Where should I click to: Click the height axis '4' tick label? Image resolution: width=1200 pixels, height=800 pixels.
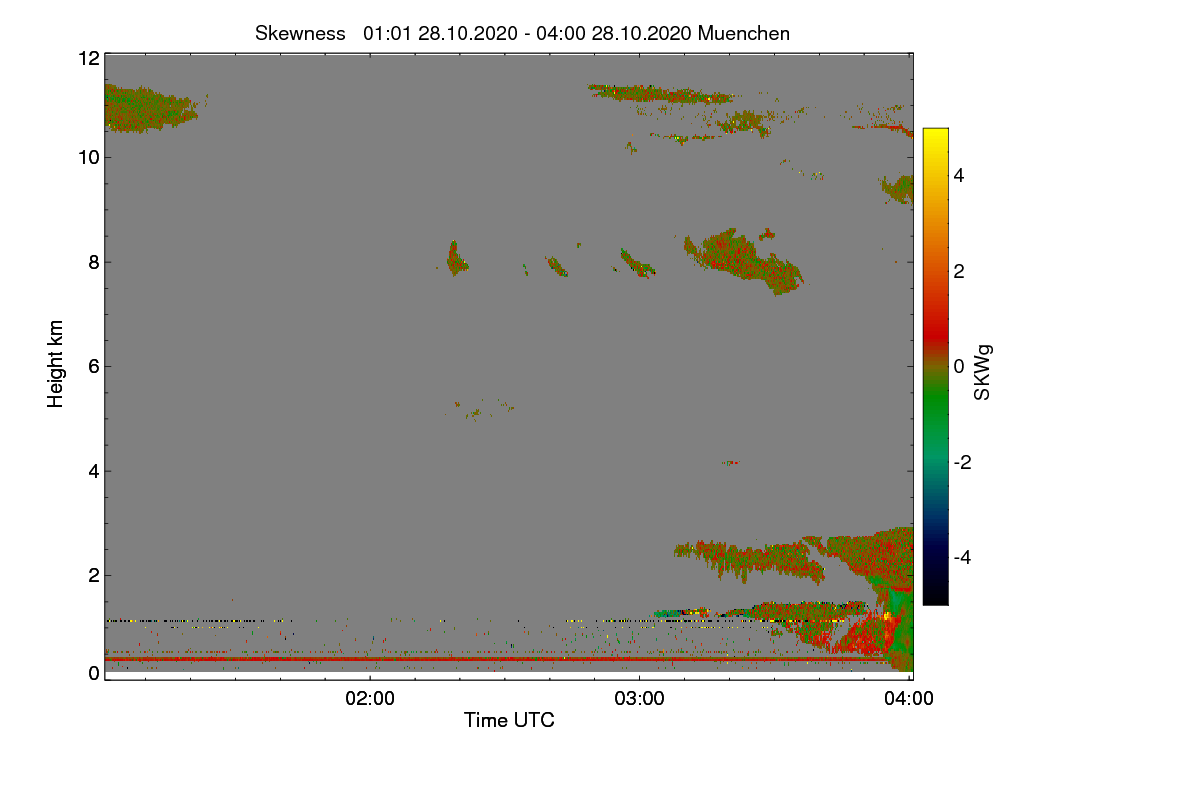[93, 471]
